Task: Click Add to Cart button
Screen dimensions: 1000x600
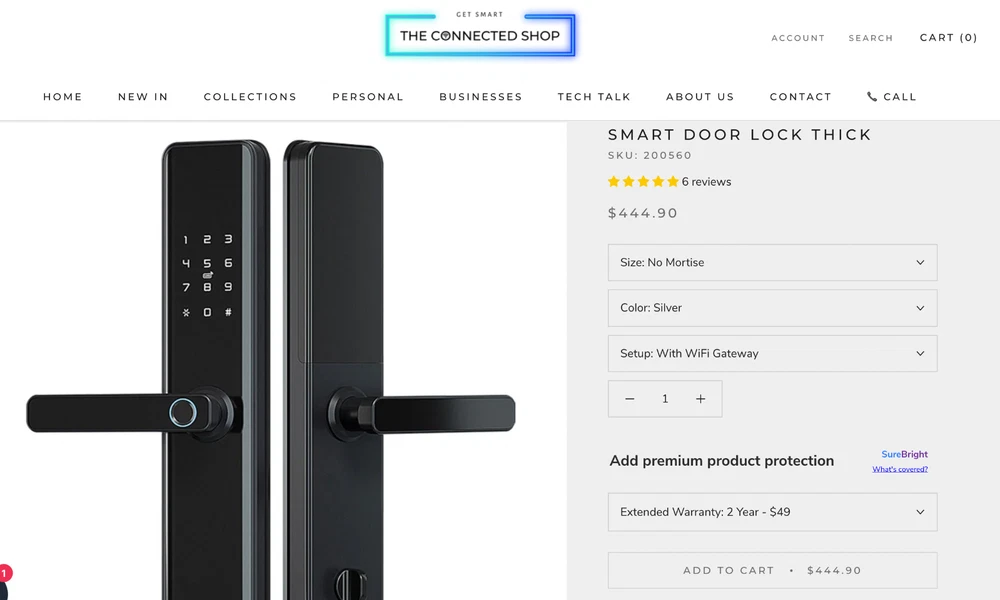Action: 772,570
